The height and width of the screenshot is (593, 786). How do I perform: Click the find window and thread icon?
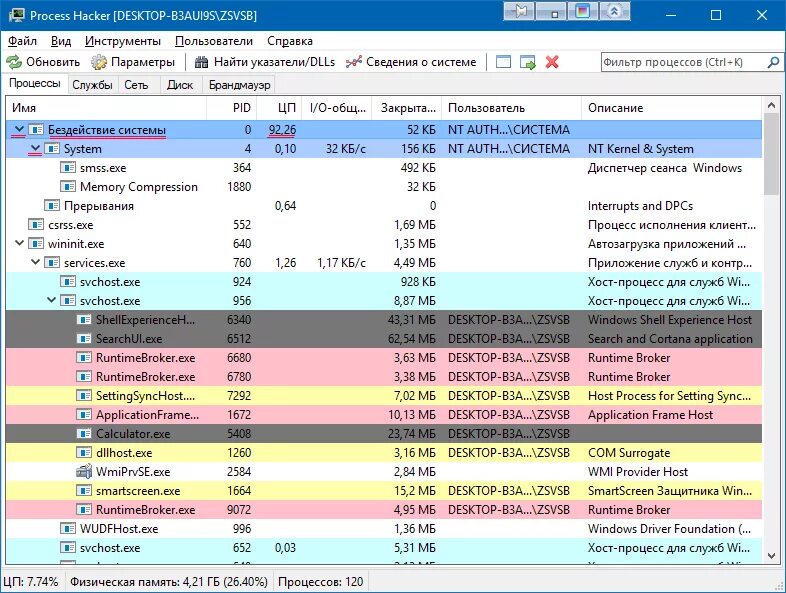(528, 62)
